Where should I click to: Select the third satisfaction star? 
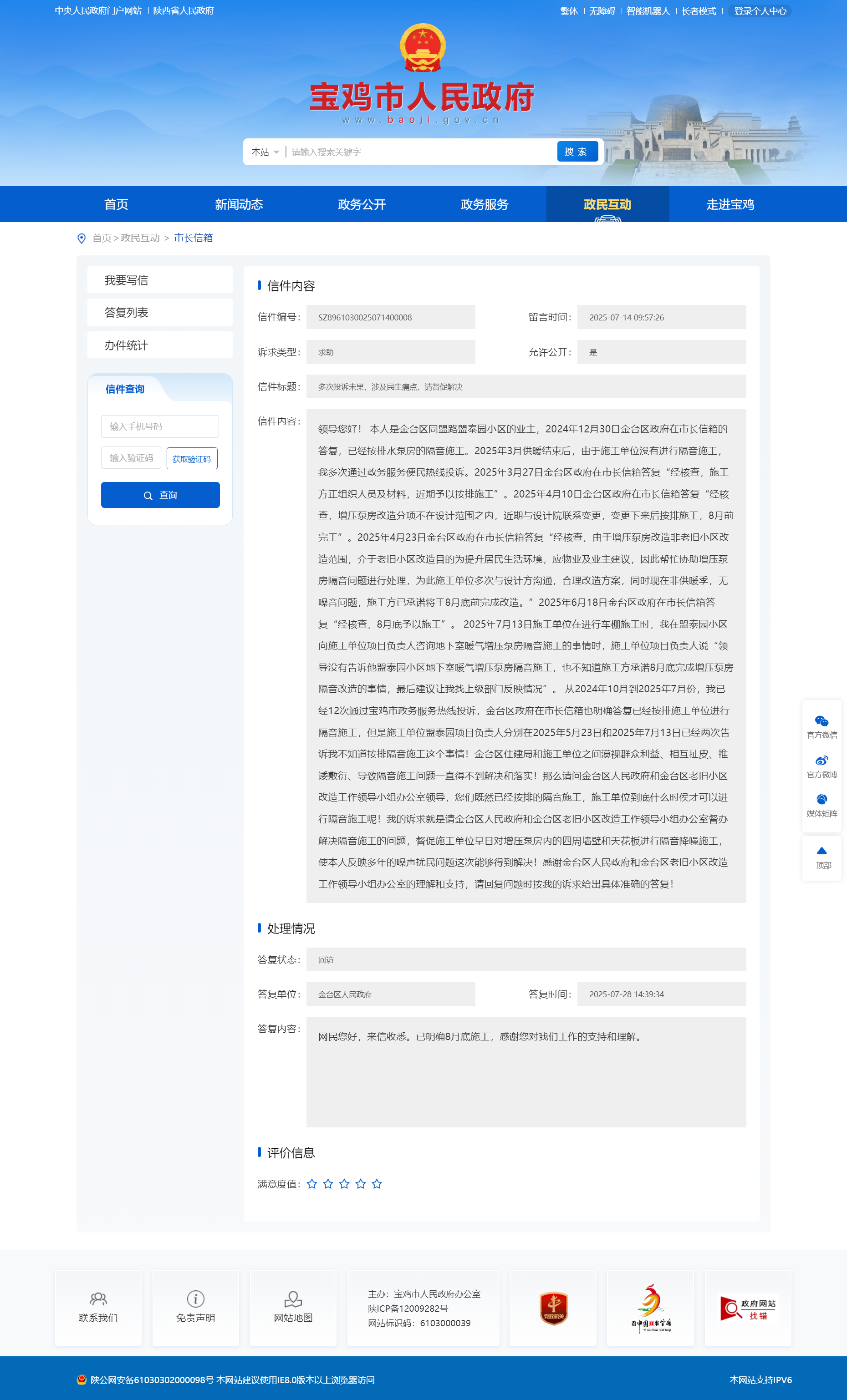[x=344, y=1183]
